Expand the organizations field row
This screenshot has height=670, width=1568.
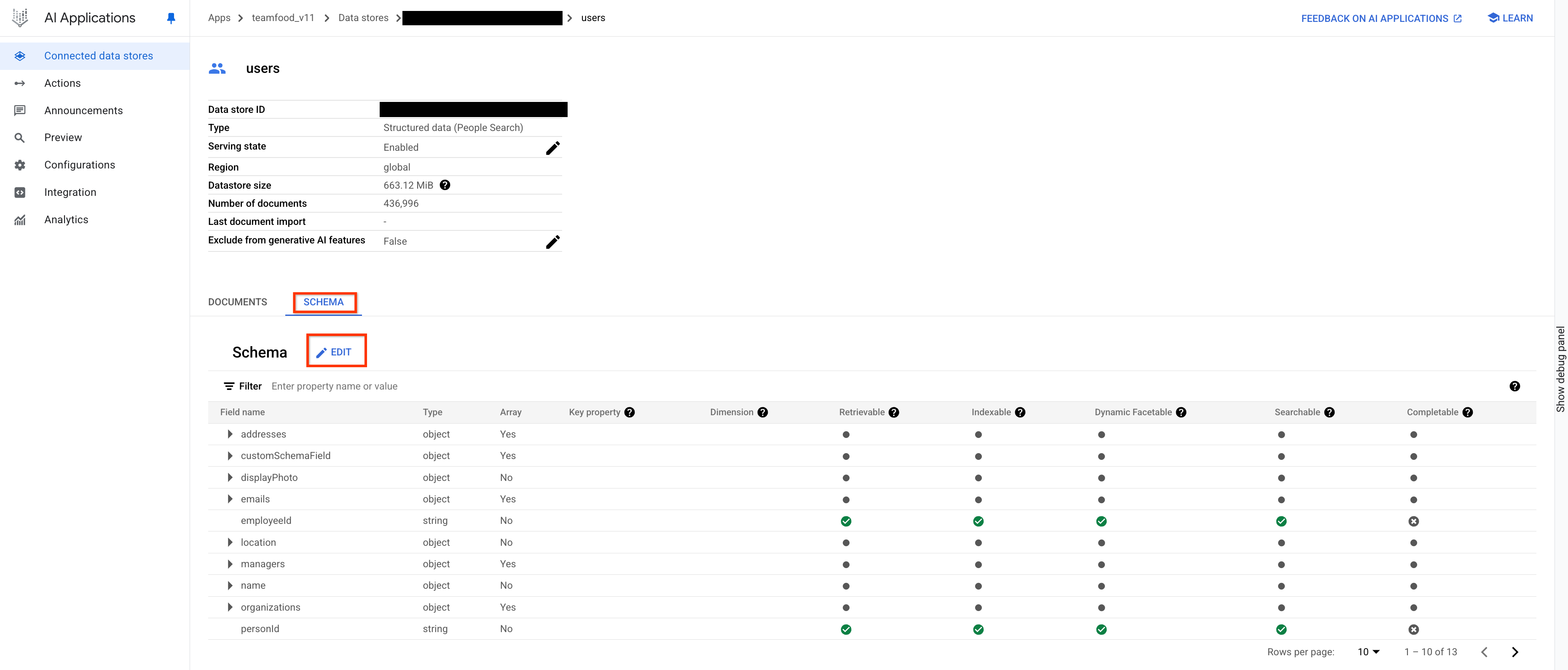point(230,607)
